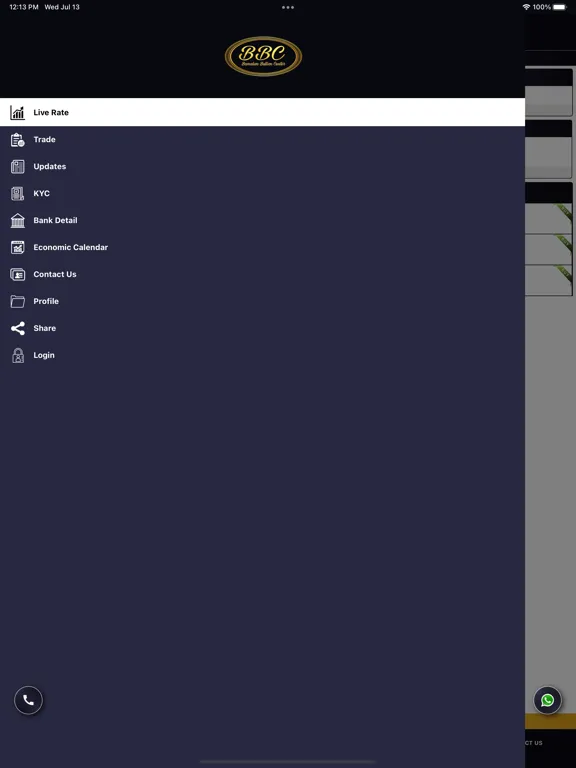Click the Login padlock icon
576x768 pixels.
pos(18,356)
